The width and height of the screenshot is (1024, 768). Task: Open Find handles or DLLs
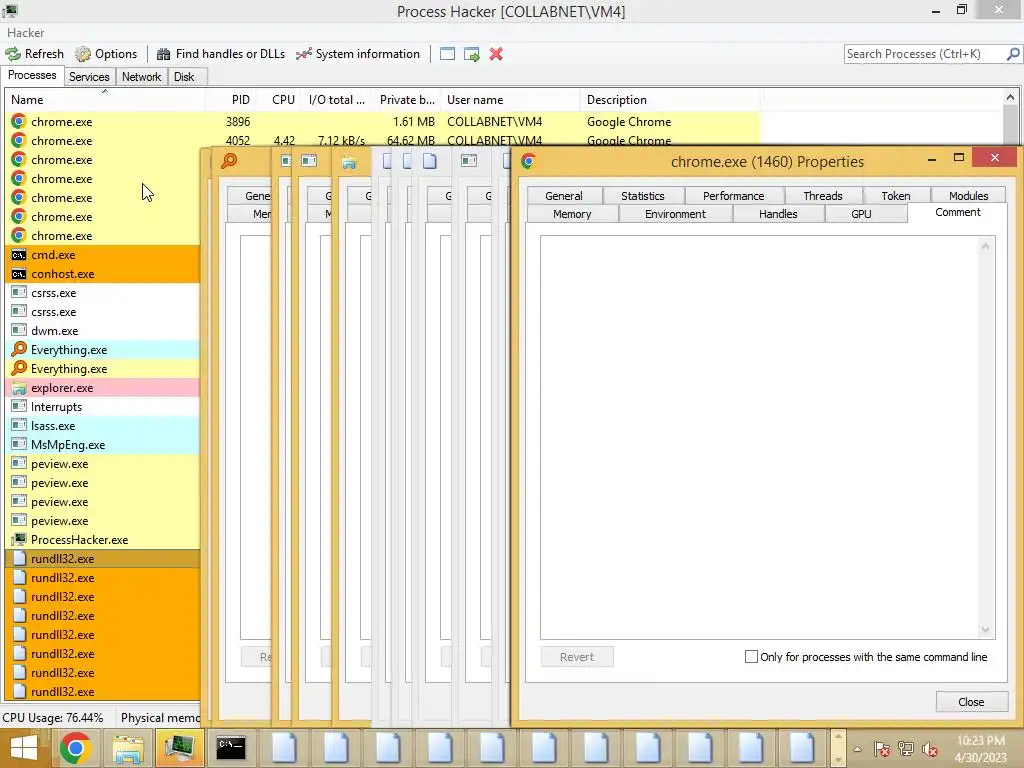[221, 54]
